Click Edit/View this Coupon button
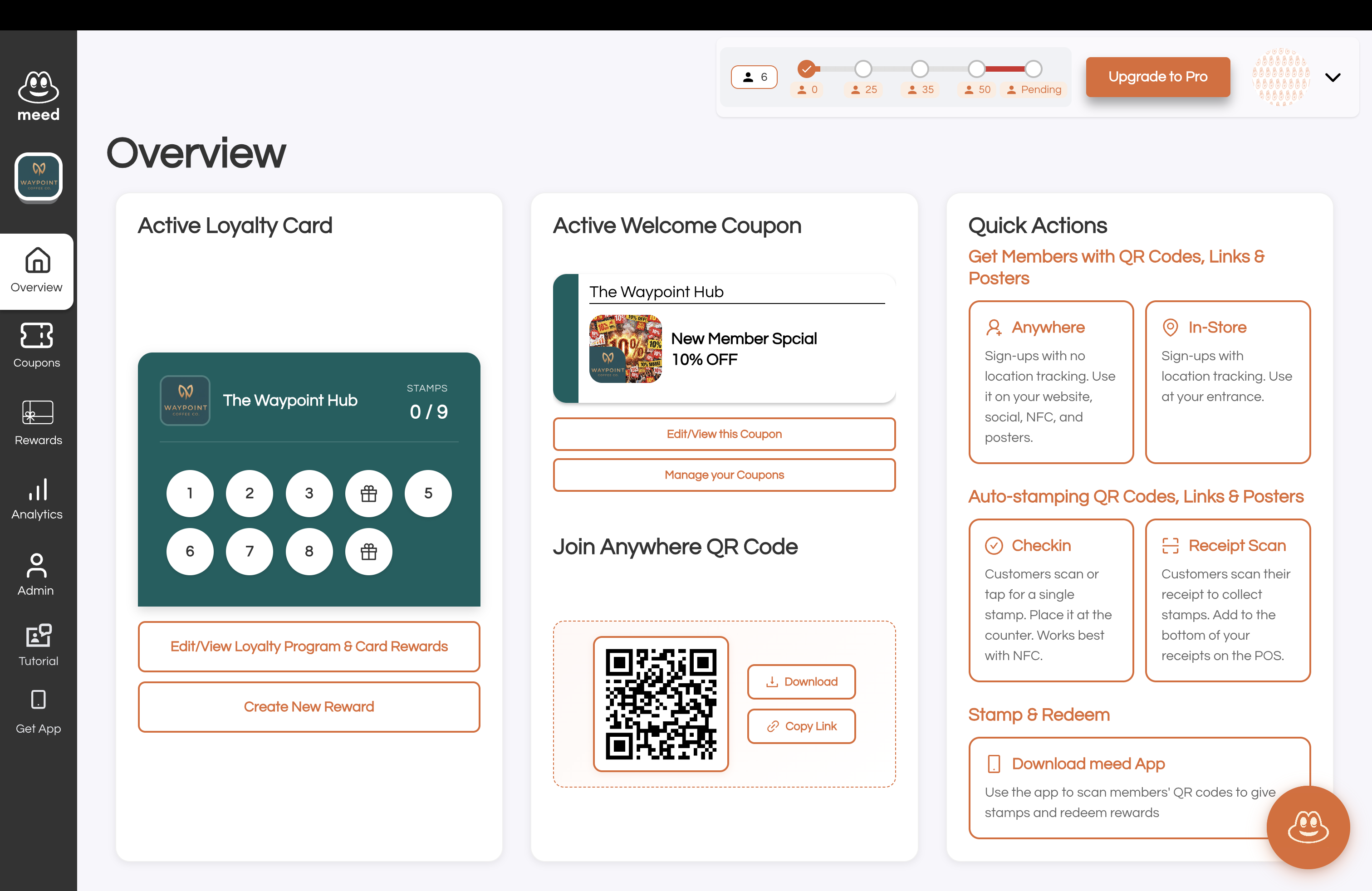Viewport: 1372px width, 891px height. [x=724, y=434]
